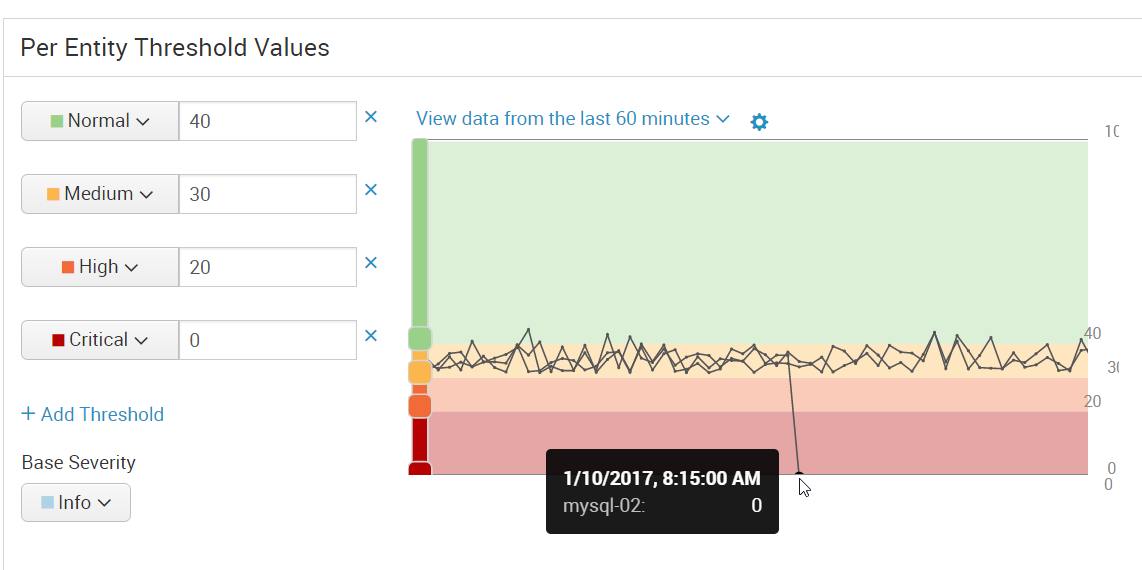Delete the Critical threshold via its X icon
1142x570 pixels.
click(371, 336)
